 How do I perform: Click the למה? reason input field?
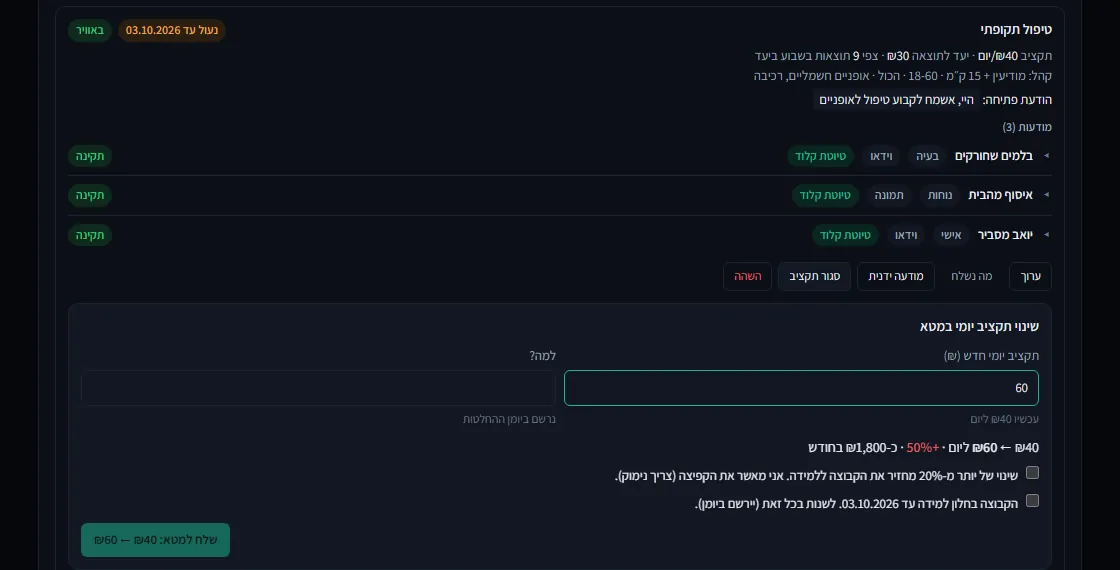(x=319, y=388)
